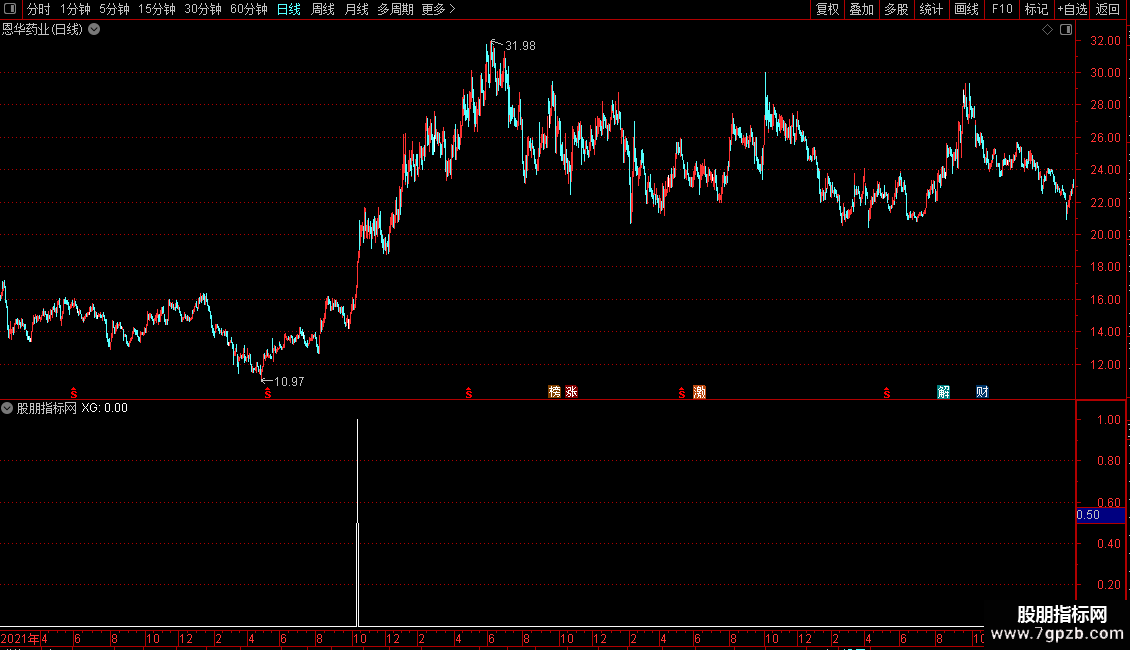The image size is (1130, 650).
Task: Open the 统计 statistics tool
Action: point(930,9)
